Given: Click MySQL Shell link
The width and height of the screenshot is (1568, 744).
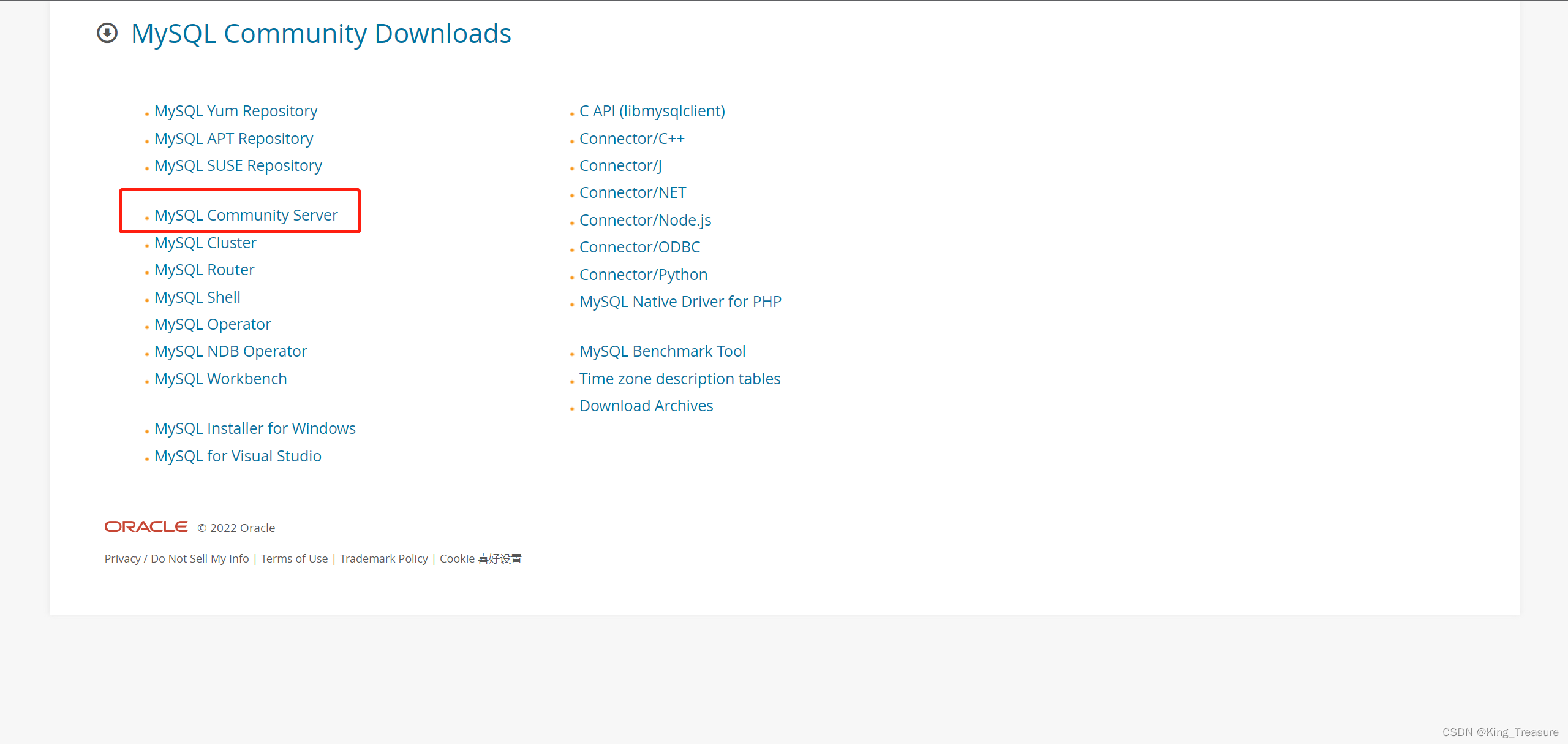Looking at the screenshot, I should point(197,297).
